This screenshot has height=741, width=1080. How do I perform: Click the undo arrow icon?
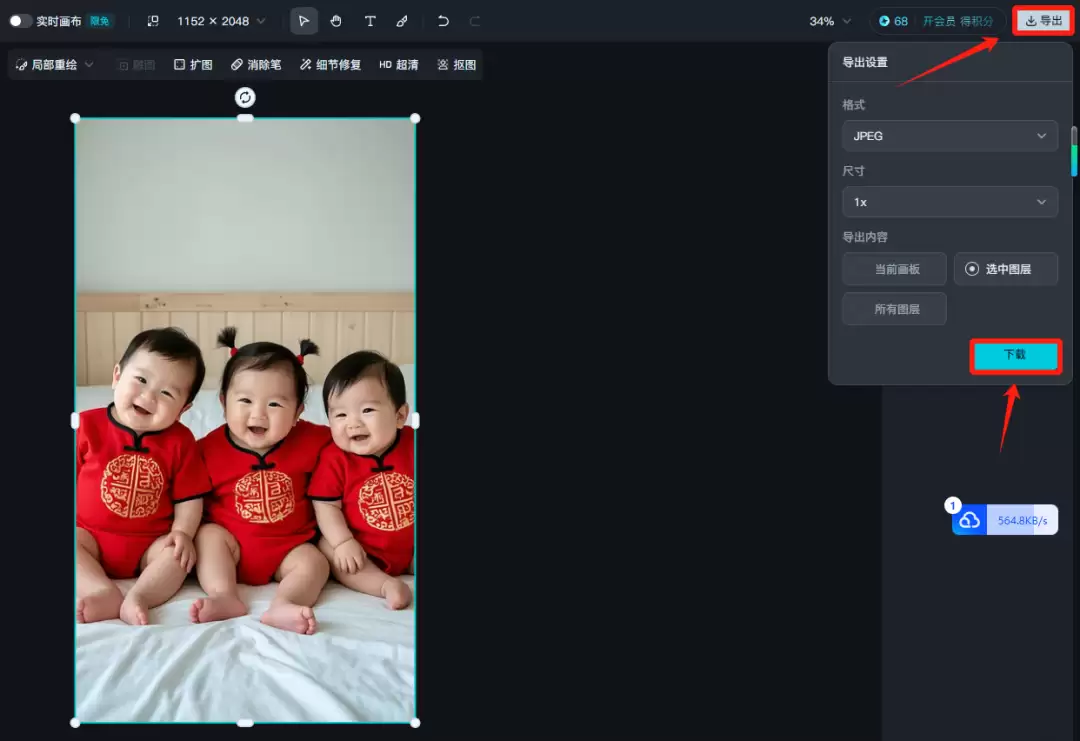pos(443,21)
